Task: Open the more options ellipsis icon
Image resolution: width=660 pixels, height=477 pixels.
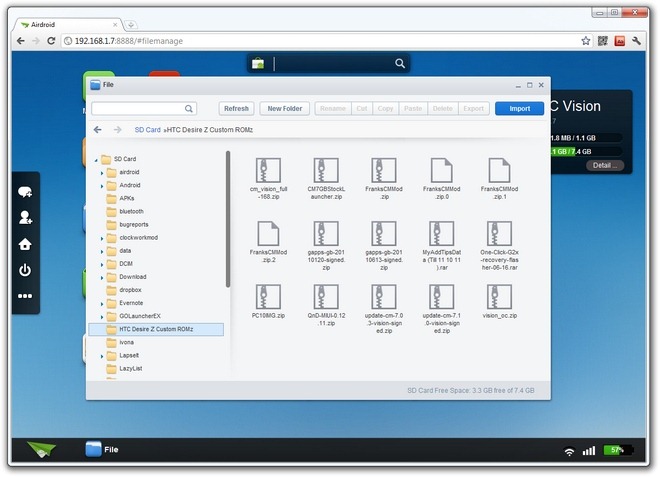Action: click(x=25, y=296)
